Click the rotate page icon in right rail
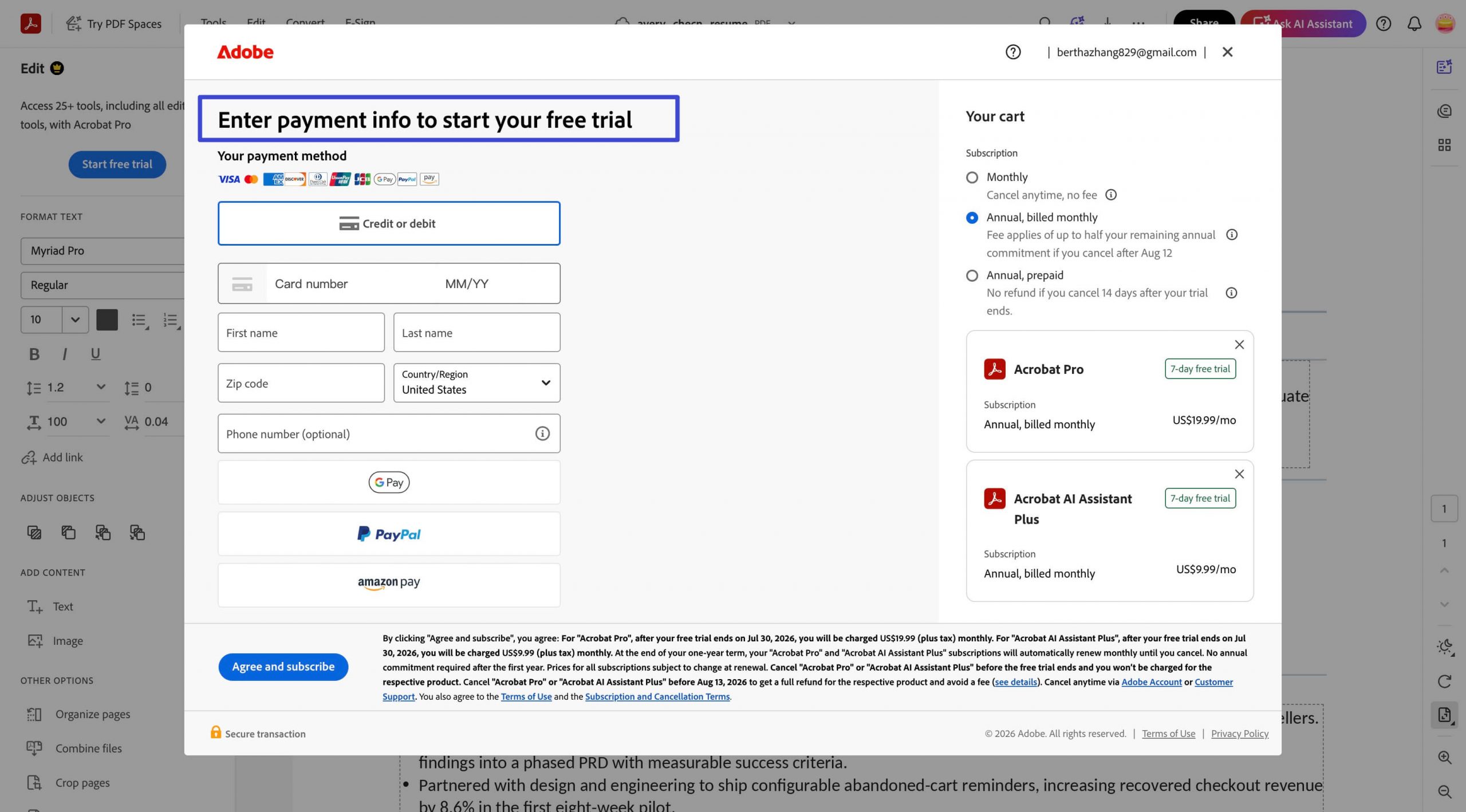Screen dimensions: 1466x812 1444,681
